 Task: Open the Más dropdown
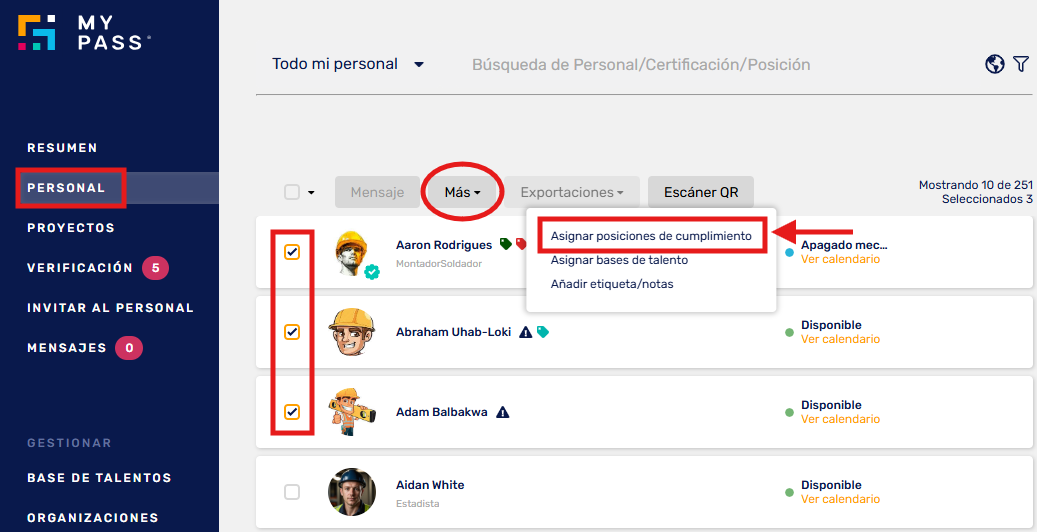click(x=462, y=193)
